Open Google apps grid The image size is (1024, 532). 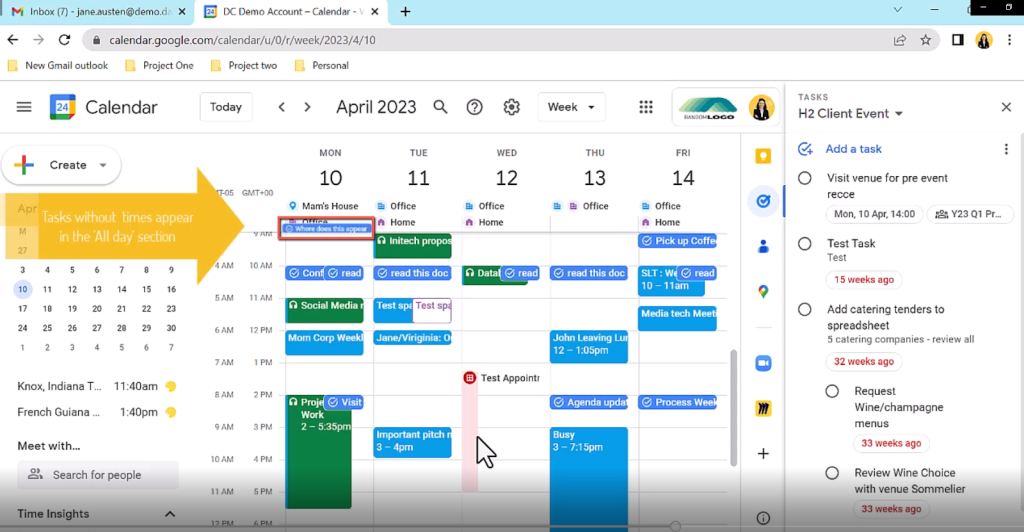pos(646,107)
